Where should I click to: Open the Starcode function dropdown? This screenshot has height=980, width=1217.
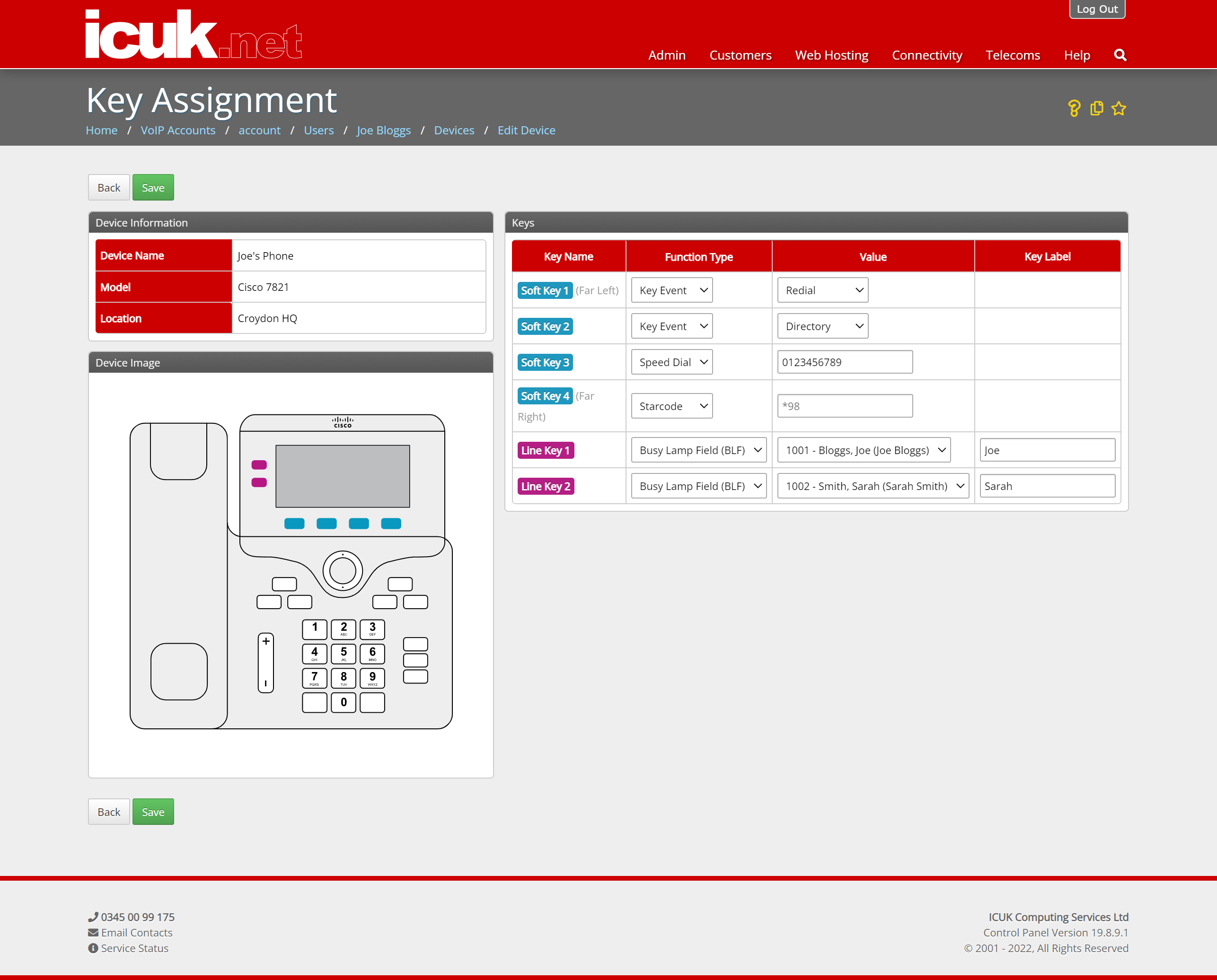pyautogui.click(x=671, y=406)
